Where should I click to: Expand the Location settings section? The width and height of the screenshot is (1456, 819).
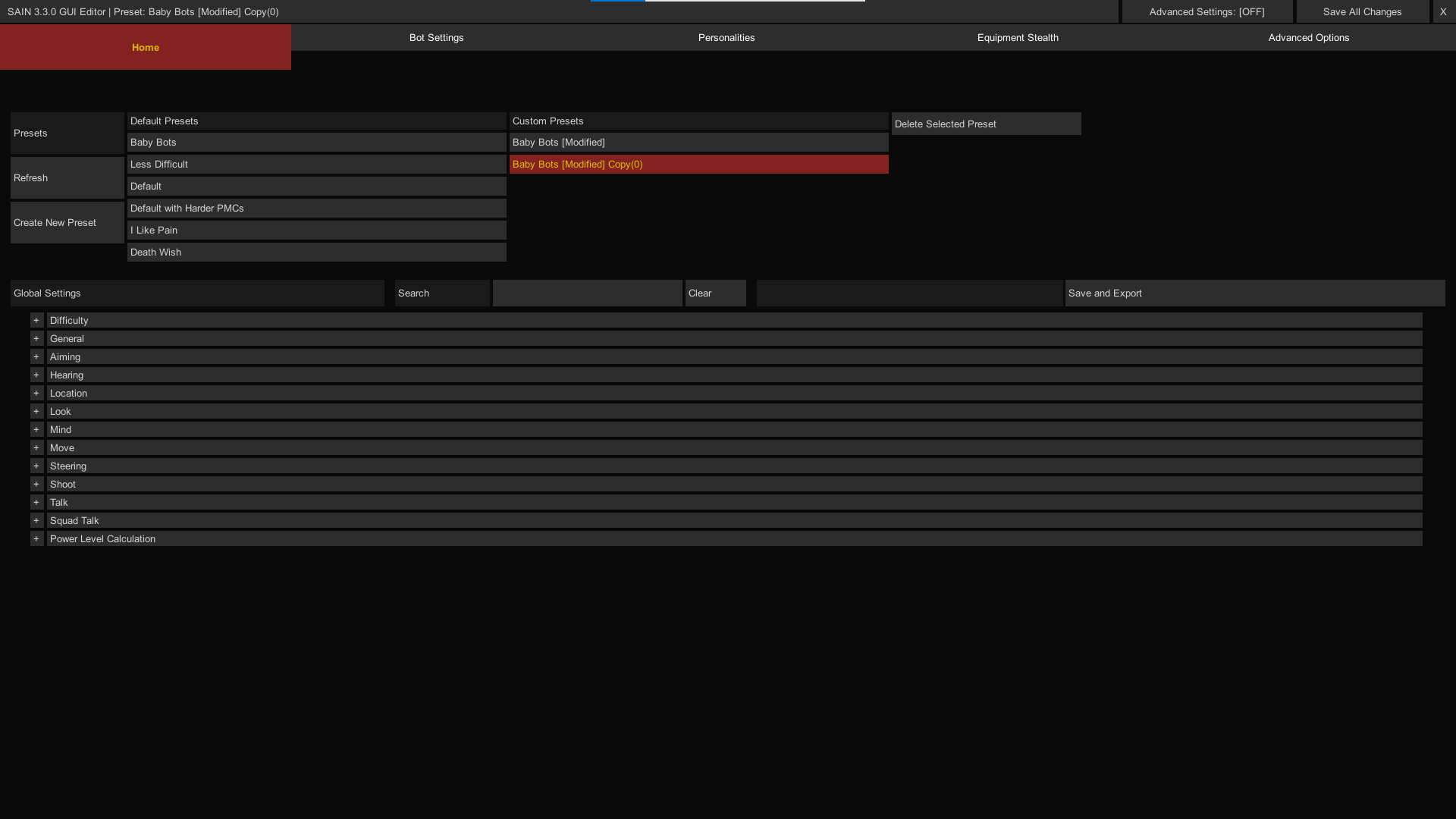pyautogui.click(x=36, y=394)
